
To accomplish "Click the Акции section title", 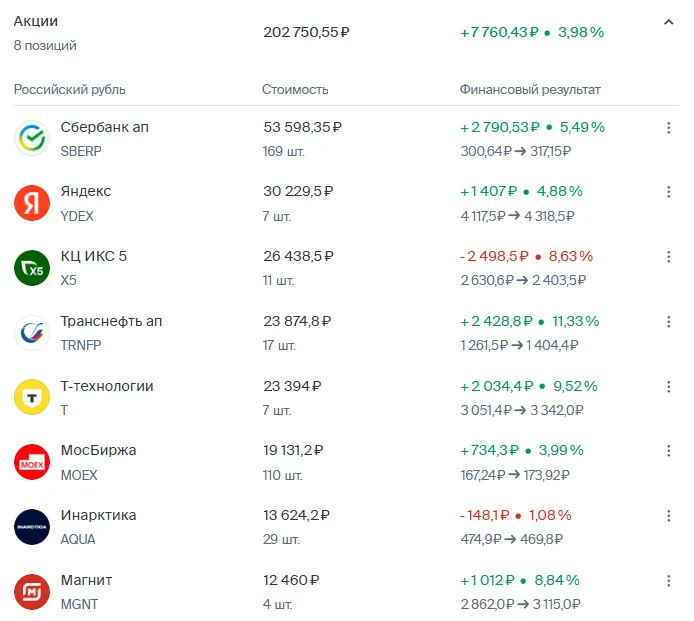I will [x=36, y=21].
